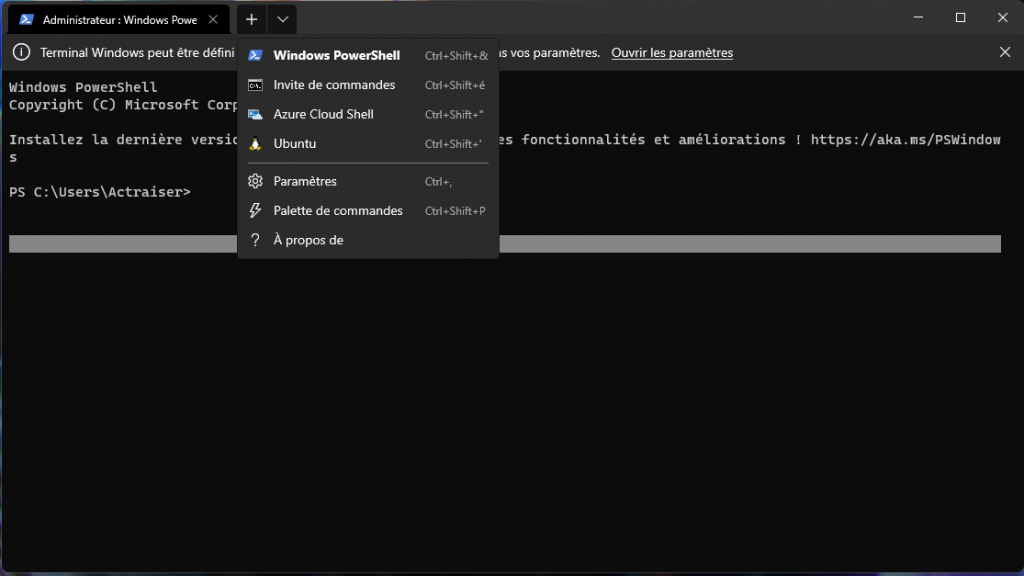Click the PowerShell icon in the tab

pyautogui.click(x=26, y=20)
